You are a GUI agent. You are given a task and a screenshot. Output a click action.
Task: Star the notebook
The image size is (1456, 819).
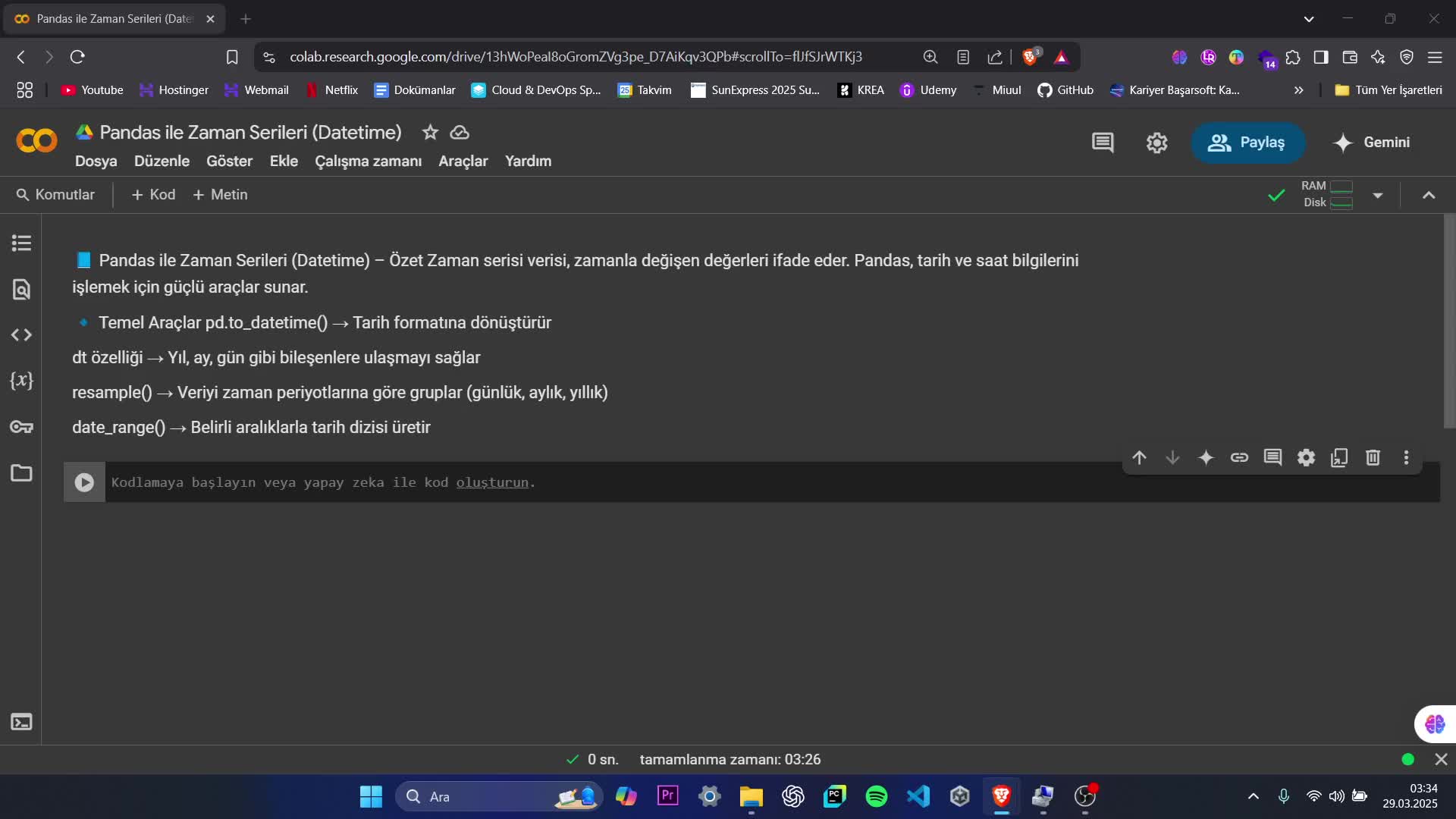(x=430, y=133)
